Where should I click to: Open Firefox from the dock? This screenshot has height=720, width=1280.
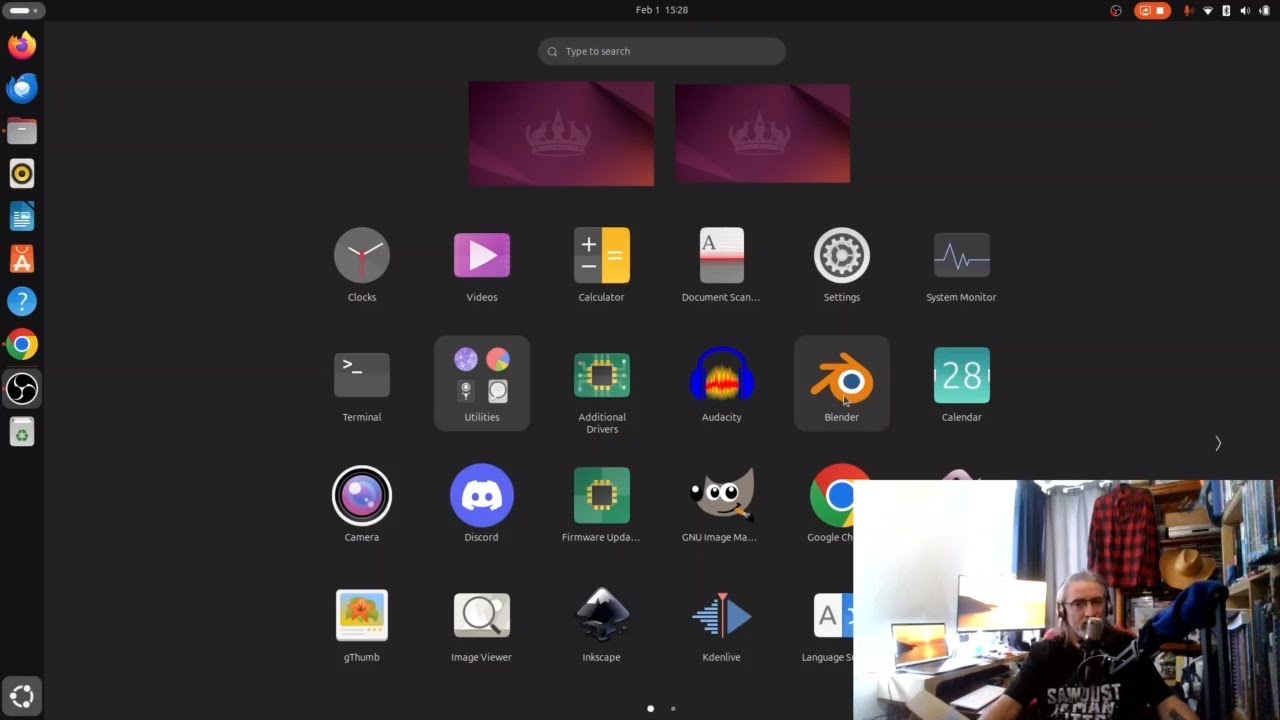pyautogui.click(x=22, y=45)
